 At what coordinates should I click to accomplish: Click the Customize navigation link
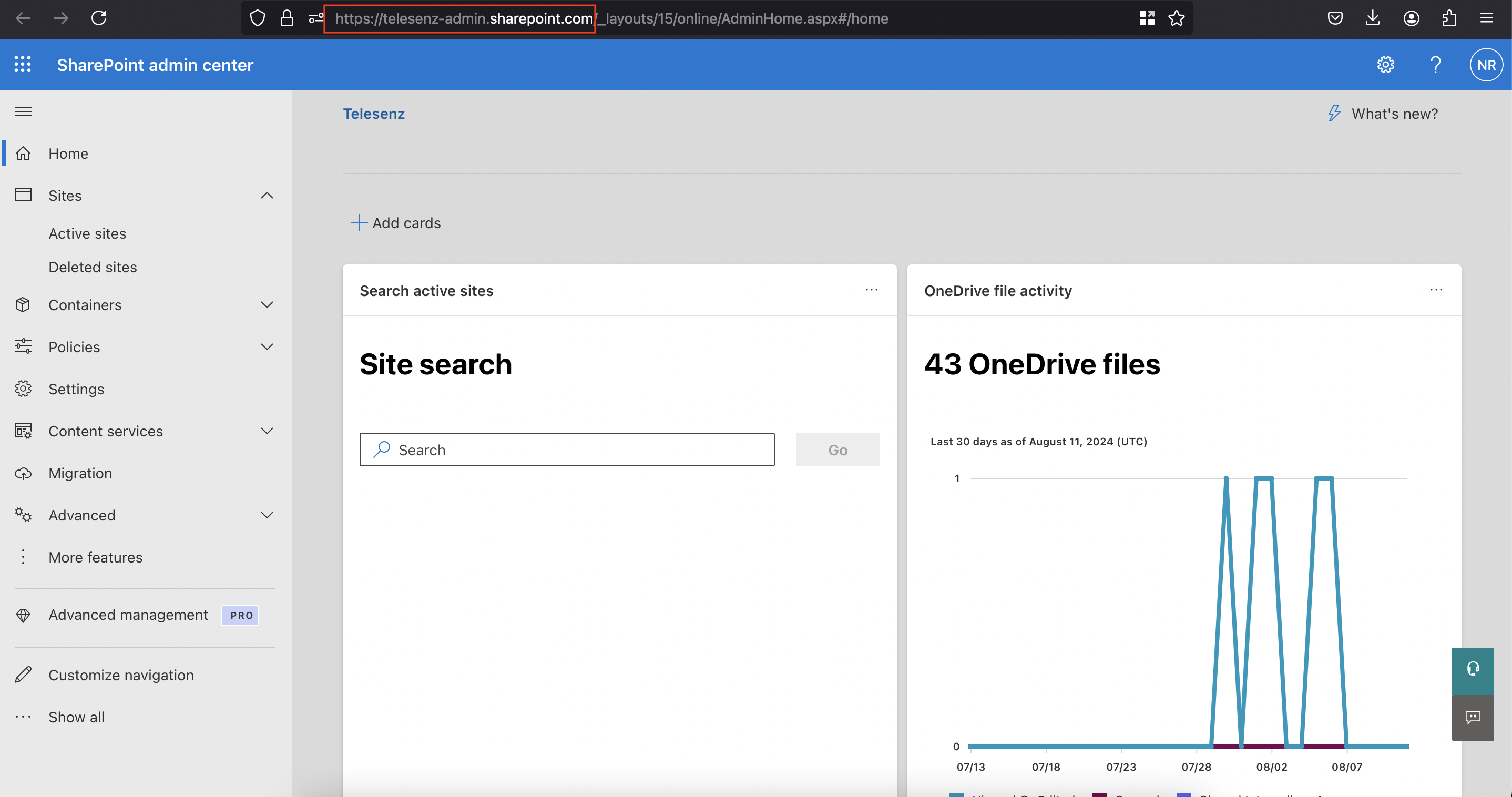tap(120, 675)
